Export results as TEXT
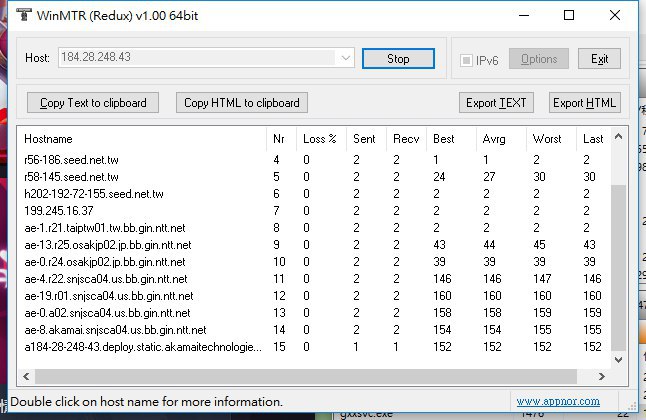This screenshot has width=646, height=420. [x=497, y=103]
